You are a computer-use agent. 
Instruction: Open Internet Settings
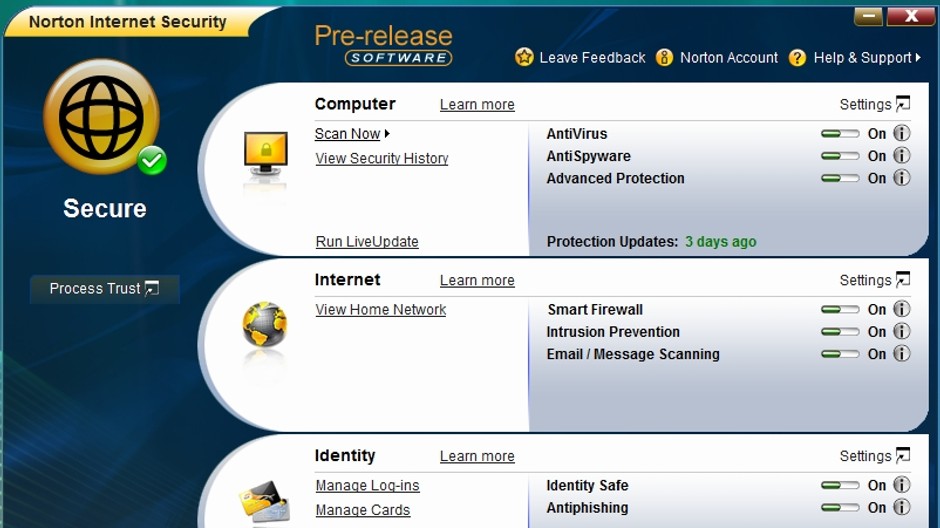tap(865, 280)
